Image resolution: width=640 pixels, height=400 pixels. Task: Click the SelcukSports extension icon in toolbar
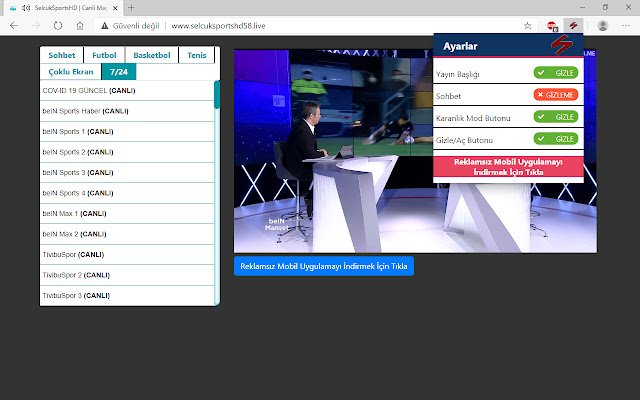[573, 26]
